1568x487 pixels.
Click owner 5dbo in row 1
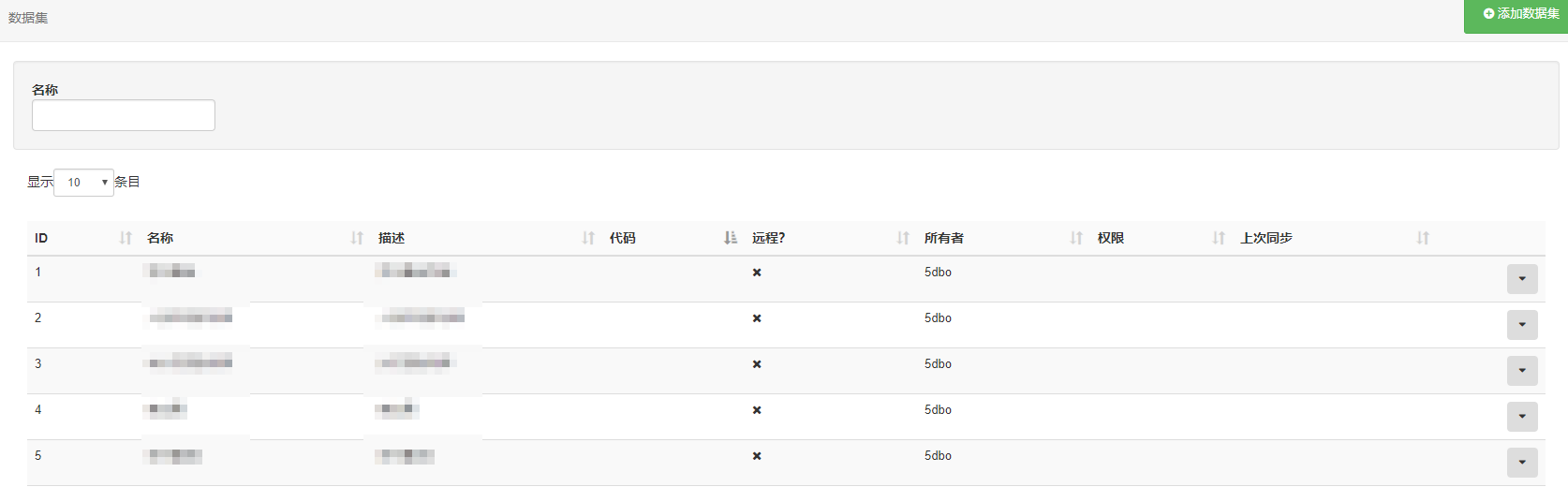pos(938,273)
